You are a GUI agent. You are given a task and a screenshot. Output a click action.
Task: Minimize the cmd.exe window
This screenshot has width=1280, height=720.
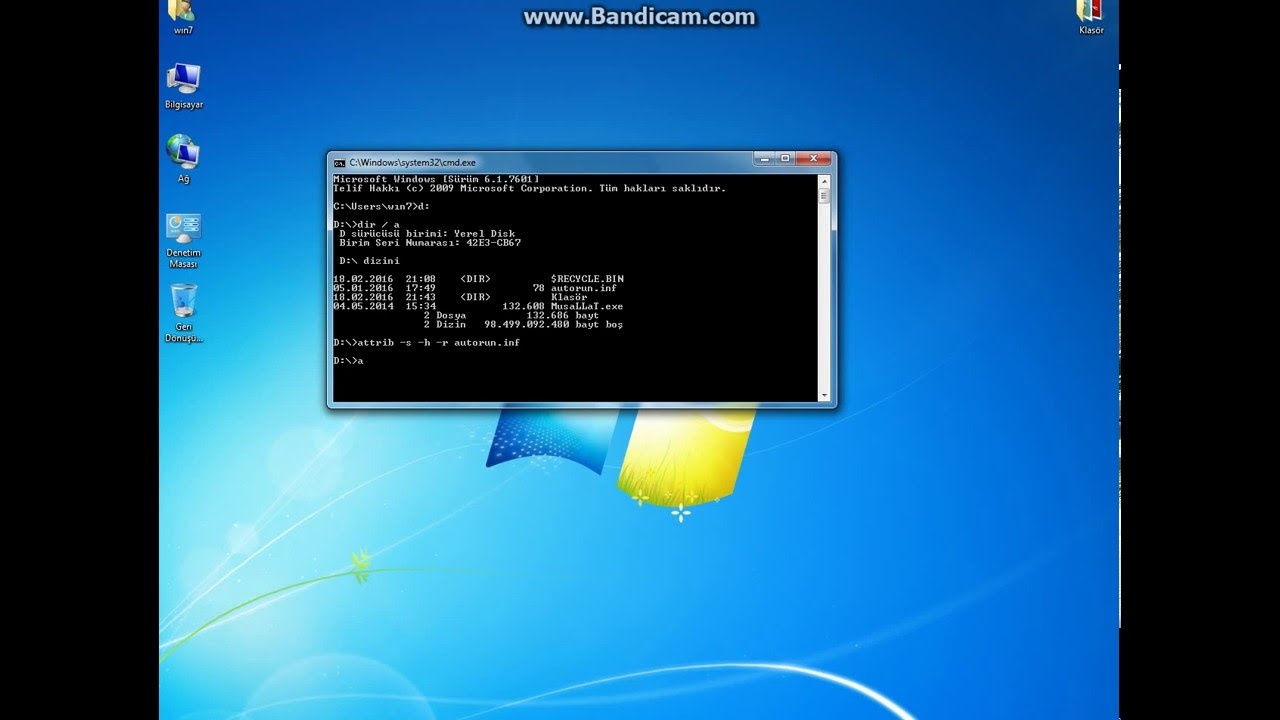point(765,159)
